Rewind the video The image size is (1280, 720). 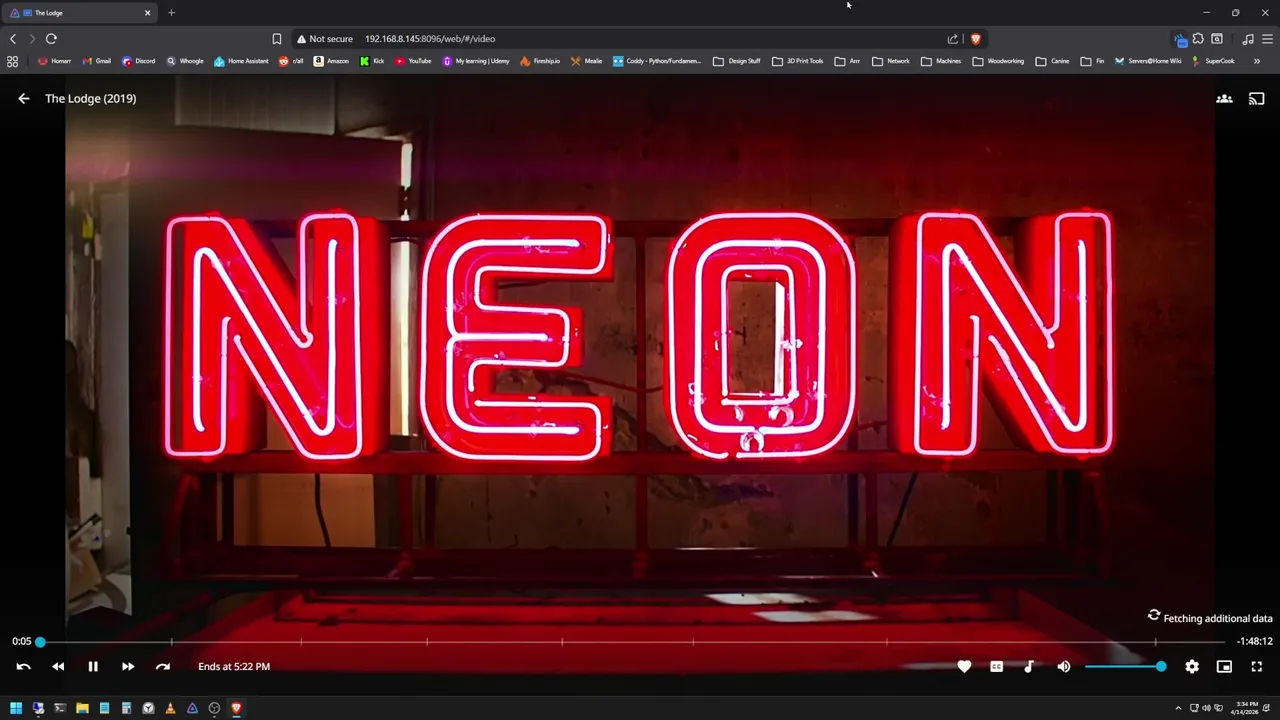(58, 666)
